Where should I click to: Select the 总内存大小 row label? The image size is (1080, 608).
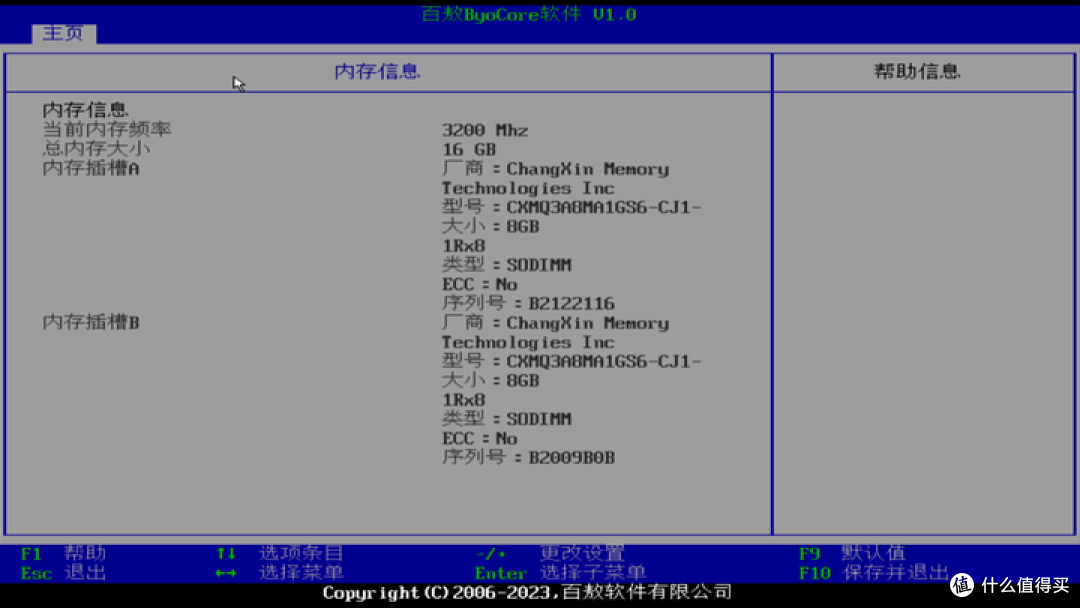click(x=96, y=148)
